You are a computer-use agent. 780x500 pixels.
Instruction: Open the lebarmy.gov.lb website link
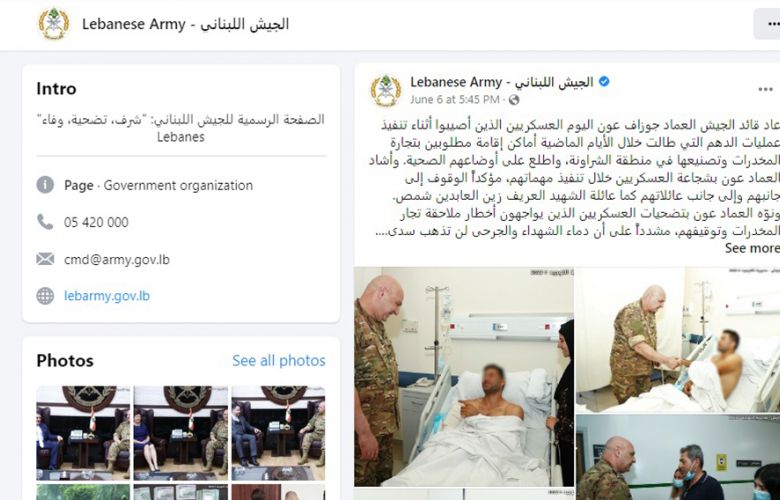pos(107,296)
